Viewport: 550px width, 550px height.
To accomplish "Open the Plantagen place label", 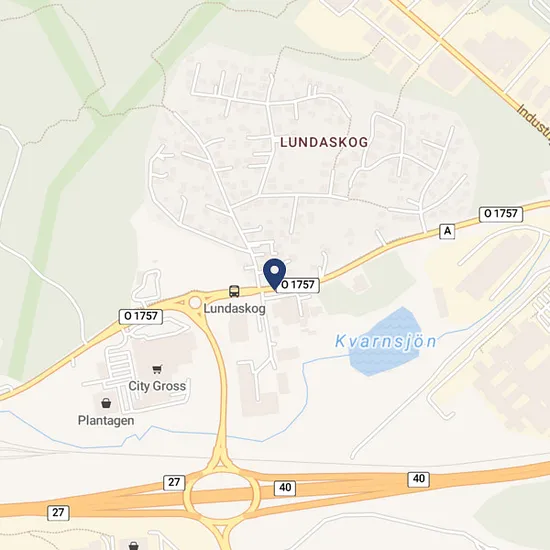I will [x=106, y=421].
